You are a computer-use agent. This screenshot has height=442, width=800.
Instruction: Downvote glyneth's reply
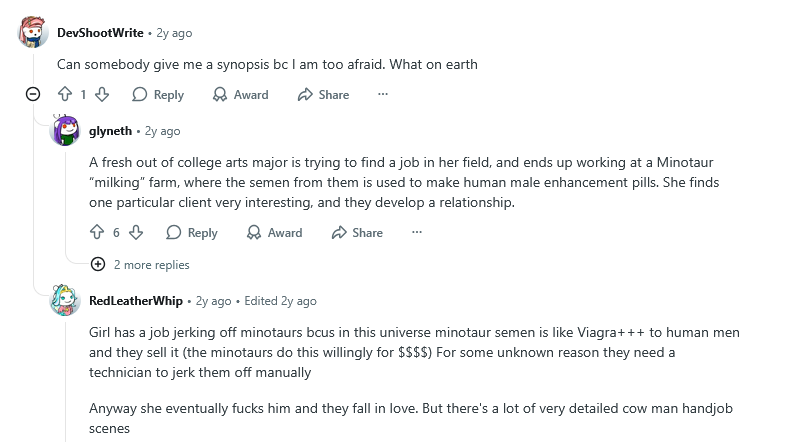point(136,233)
